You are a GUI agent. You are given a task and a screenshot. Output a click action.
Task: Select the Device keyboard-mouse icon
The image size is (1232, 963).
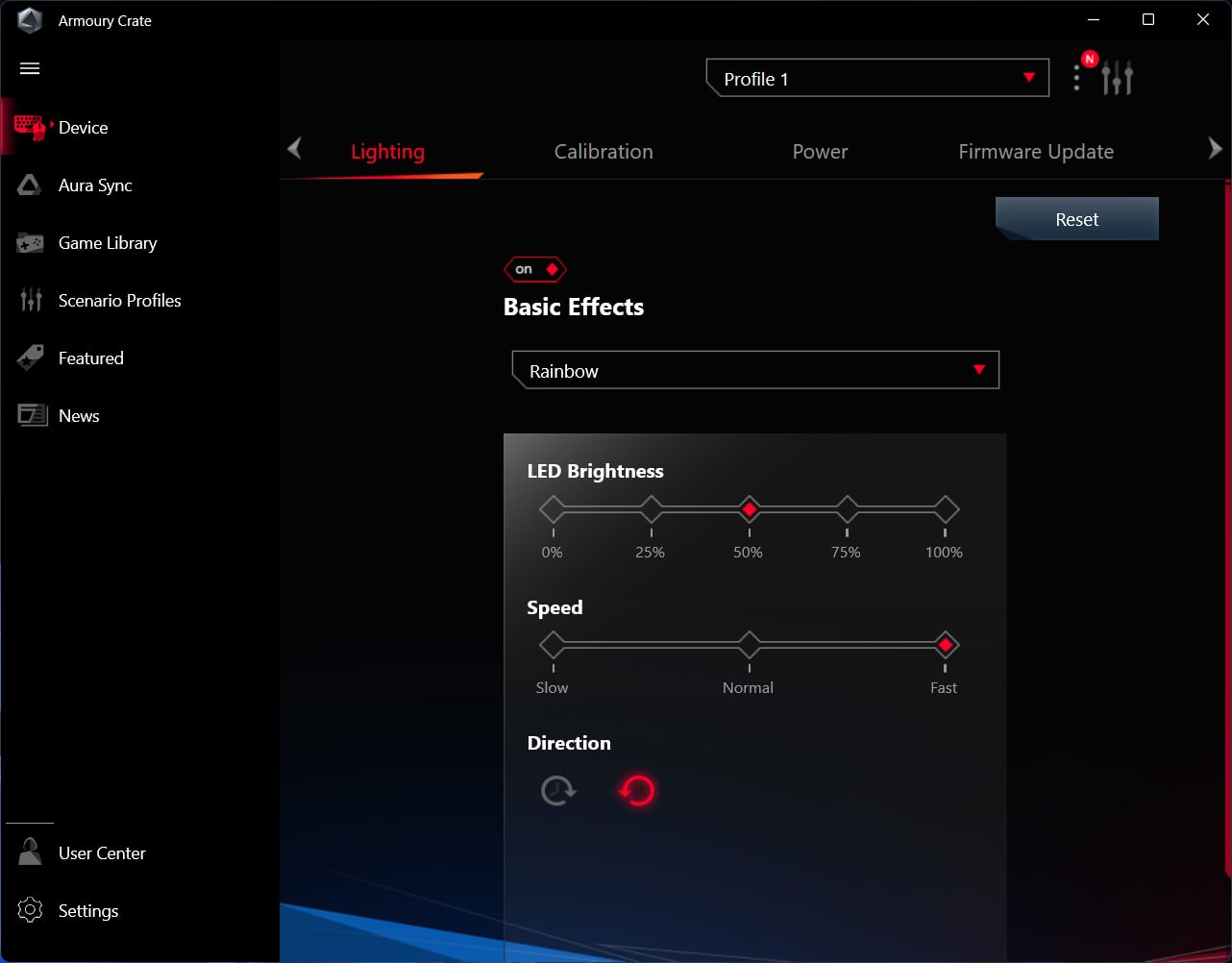(x=30, y=127)
